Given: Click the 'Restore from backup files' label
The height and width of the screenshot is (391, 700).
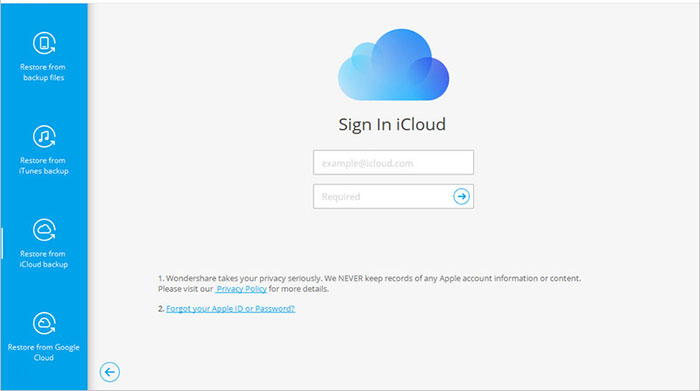Looking at the screenshot, I should 43,72.
